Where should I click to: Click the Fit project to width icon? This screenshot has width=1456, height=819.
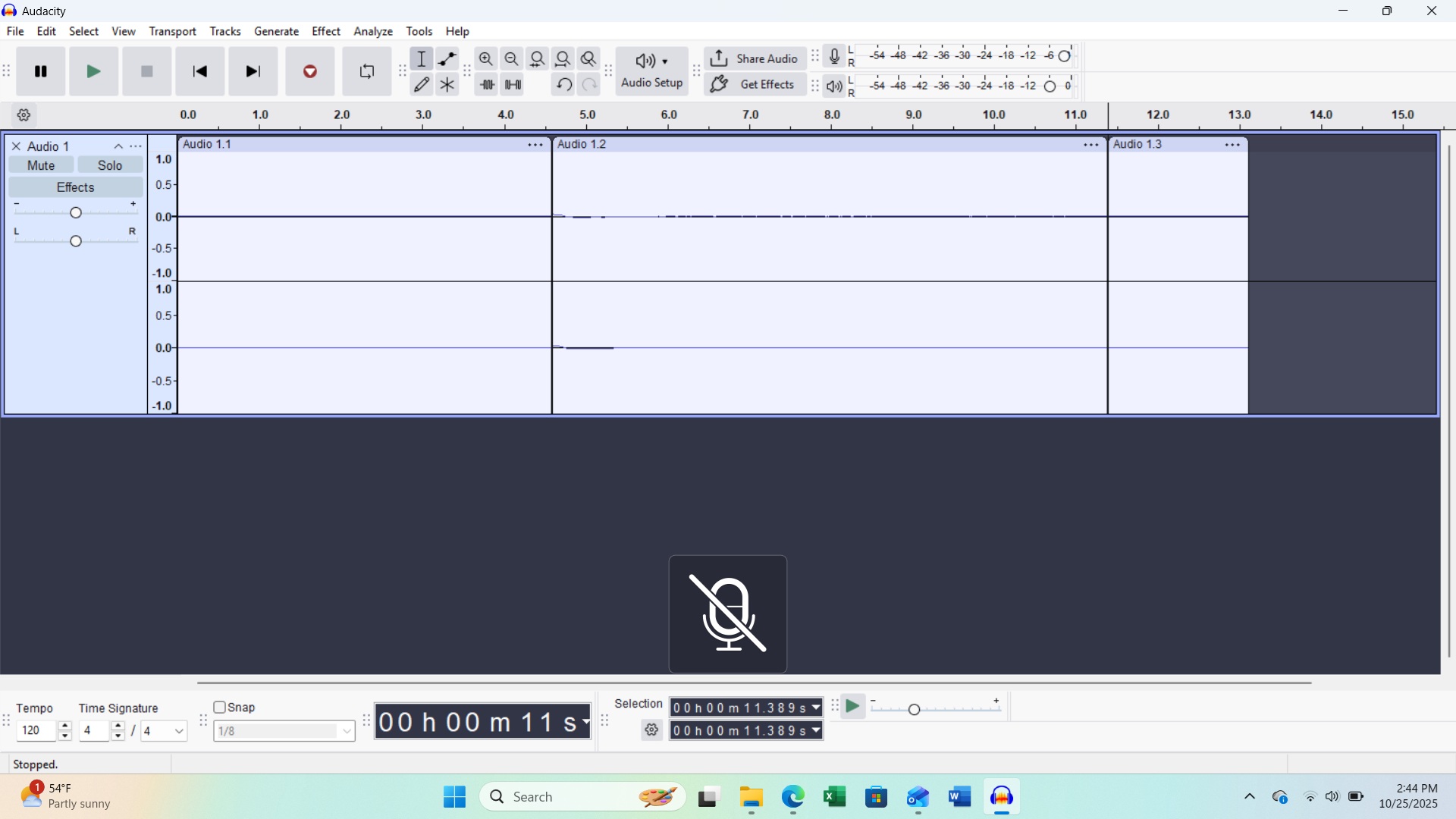(x=563, y=58)
